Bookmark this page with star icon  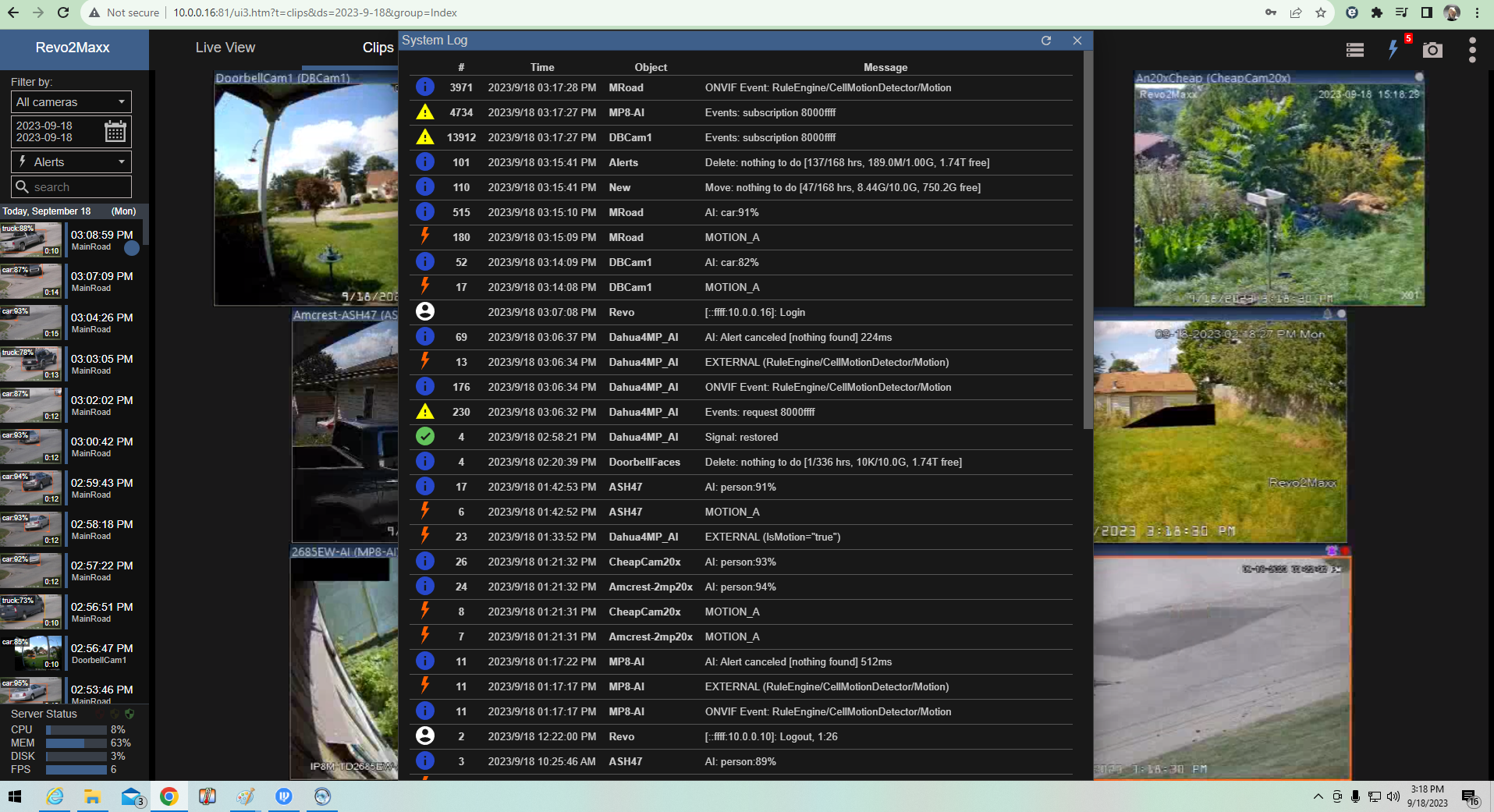point(1320,12)
